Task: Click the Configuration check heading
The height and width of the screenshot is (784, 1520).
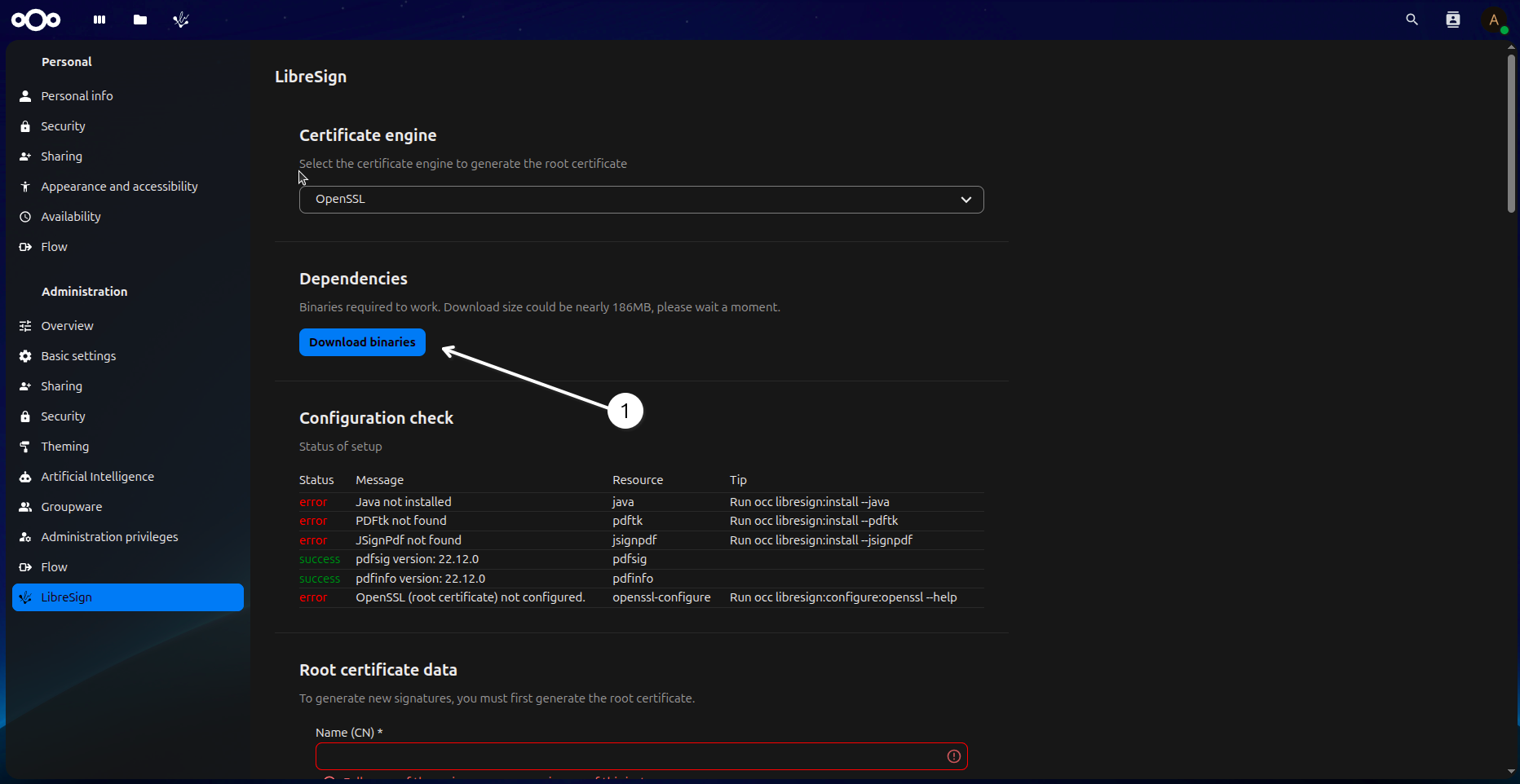Action: click(376, 418)
